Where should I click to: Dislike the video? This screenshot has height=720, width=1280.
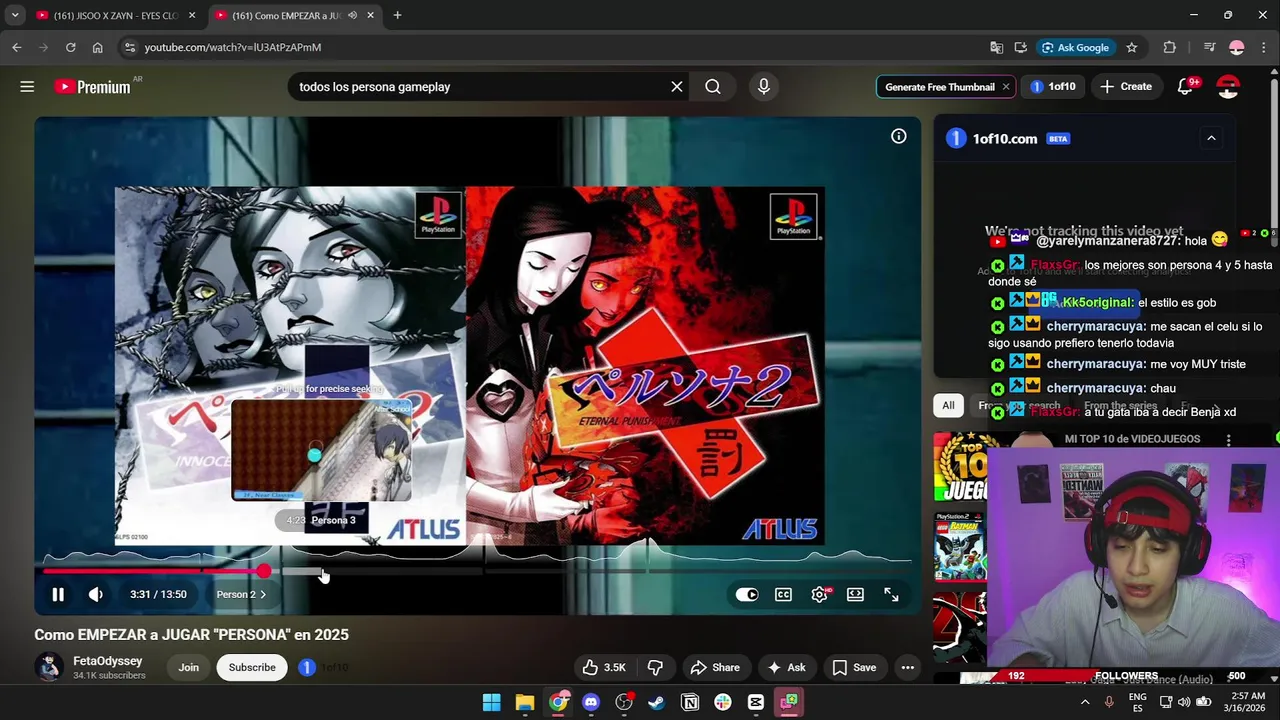click(656, 667)
